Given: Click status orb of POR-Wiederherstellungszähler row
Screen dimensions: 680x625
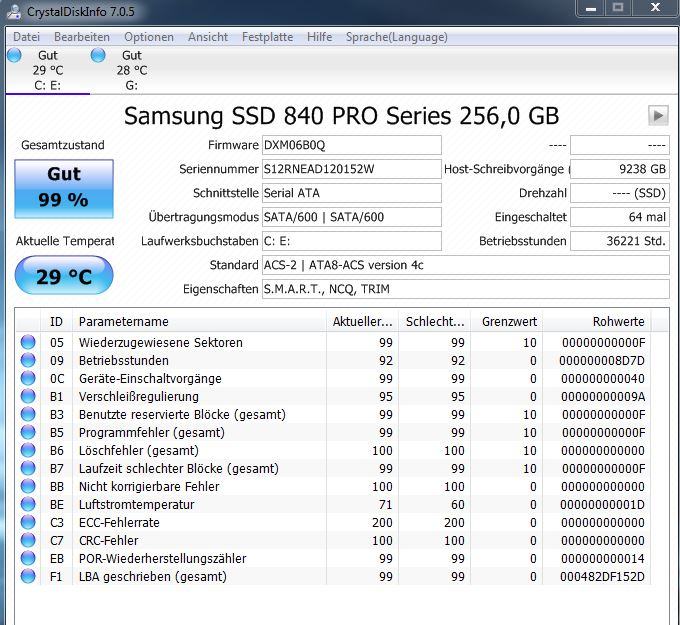Looking at the screenshot, I should pos(28,558).
